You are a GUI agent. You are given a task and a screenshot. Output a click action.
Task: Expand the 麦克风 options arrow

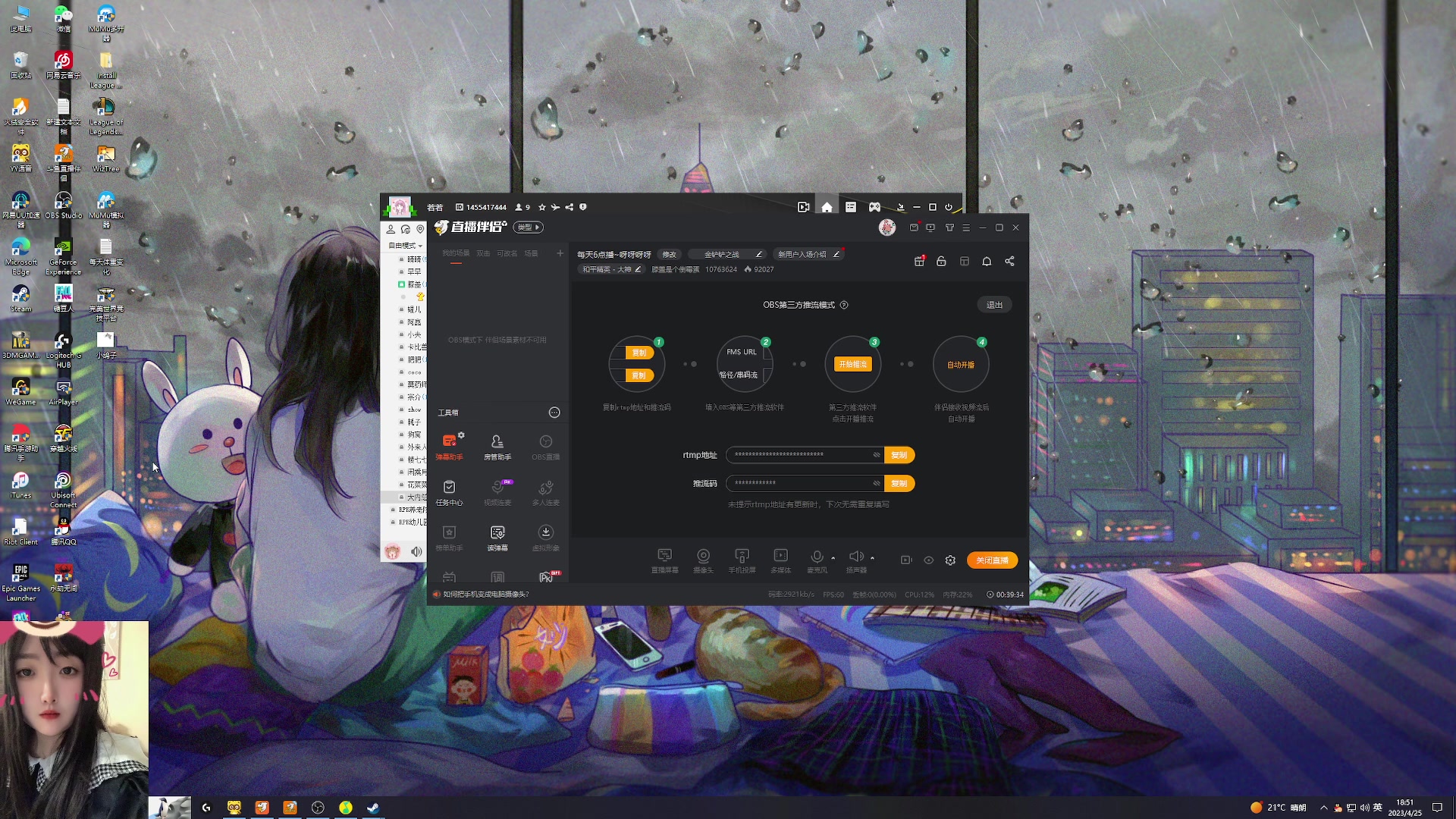833,558
